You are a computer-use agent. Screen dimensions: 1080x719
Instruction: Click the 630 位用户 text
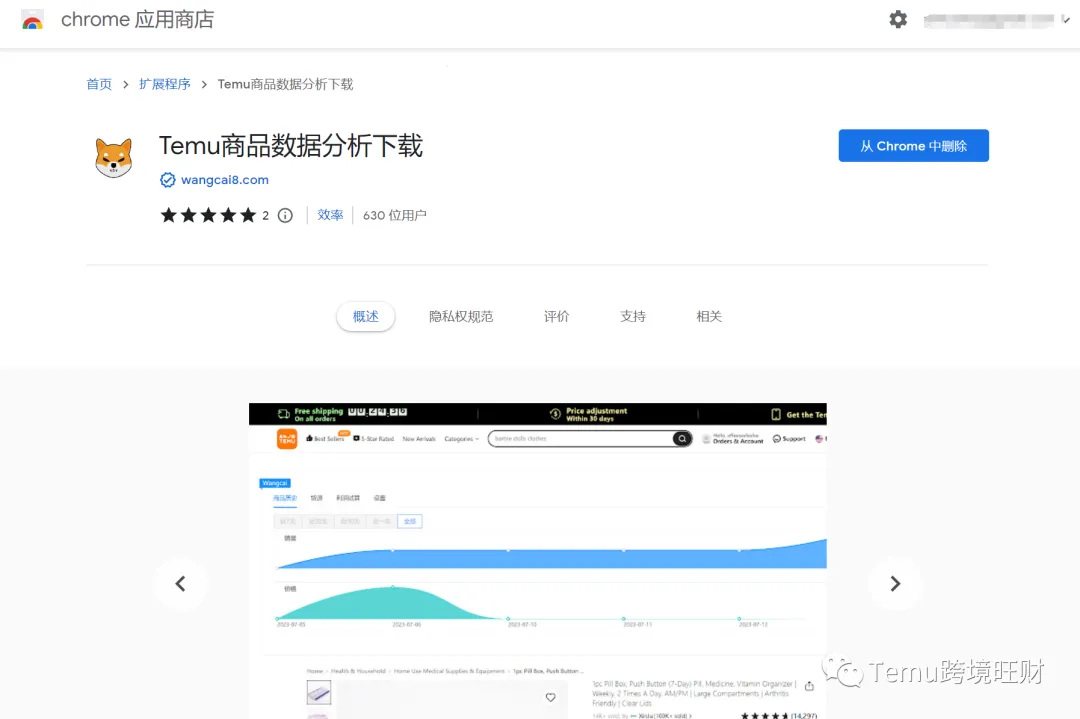(395, 216)
